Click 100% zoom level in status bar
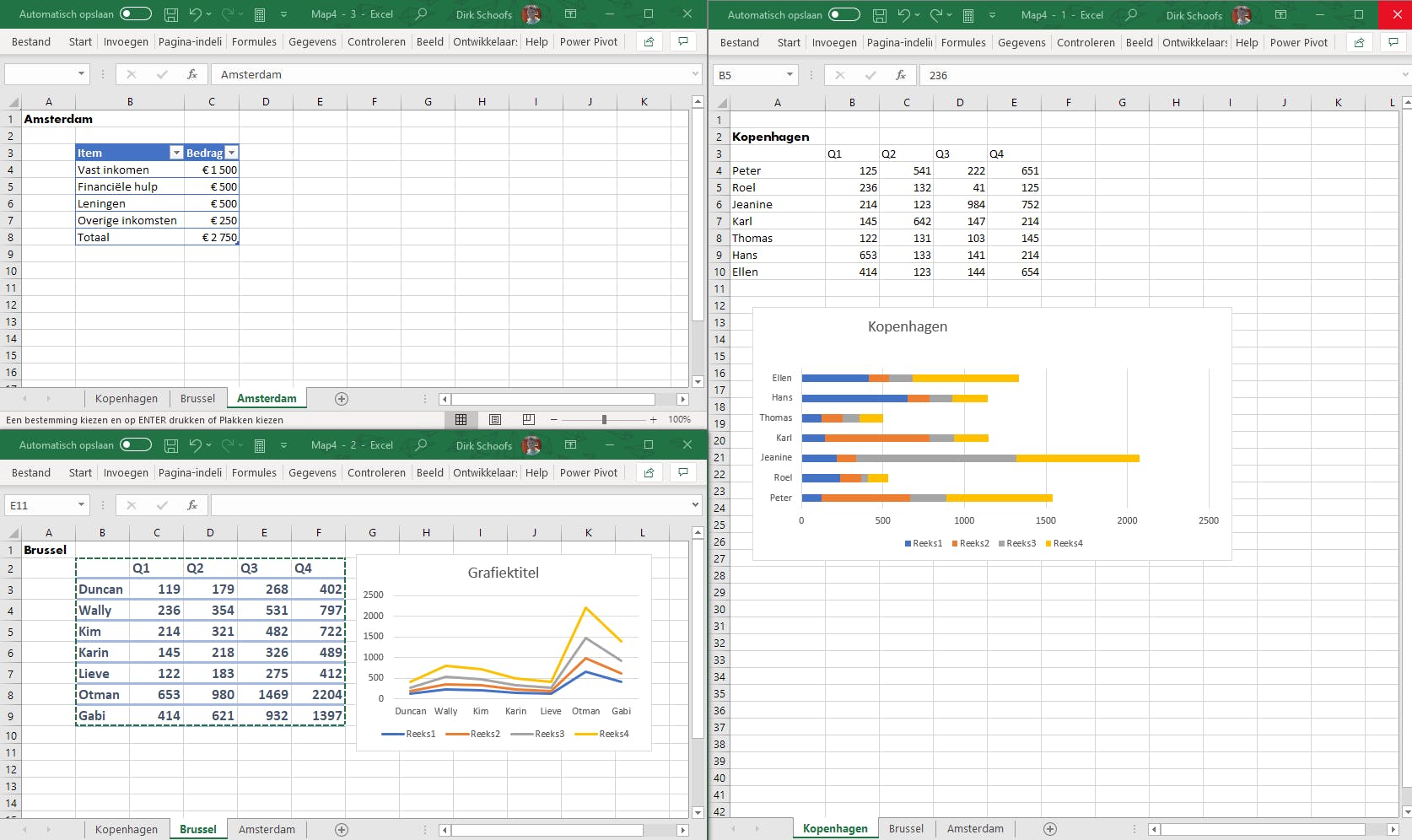 (x=680, y=419)
